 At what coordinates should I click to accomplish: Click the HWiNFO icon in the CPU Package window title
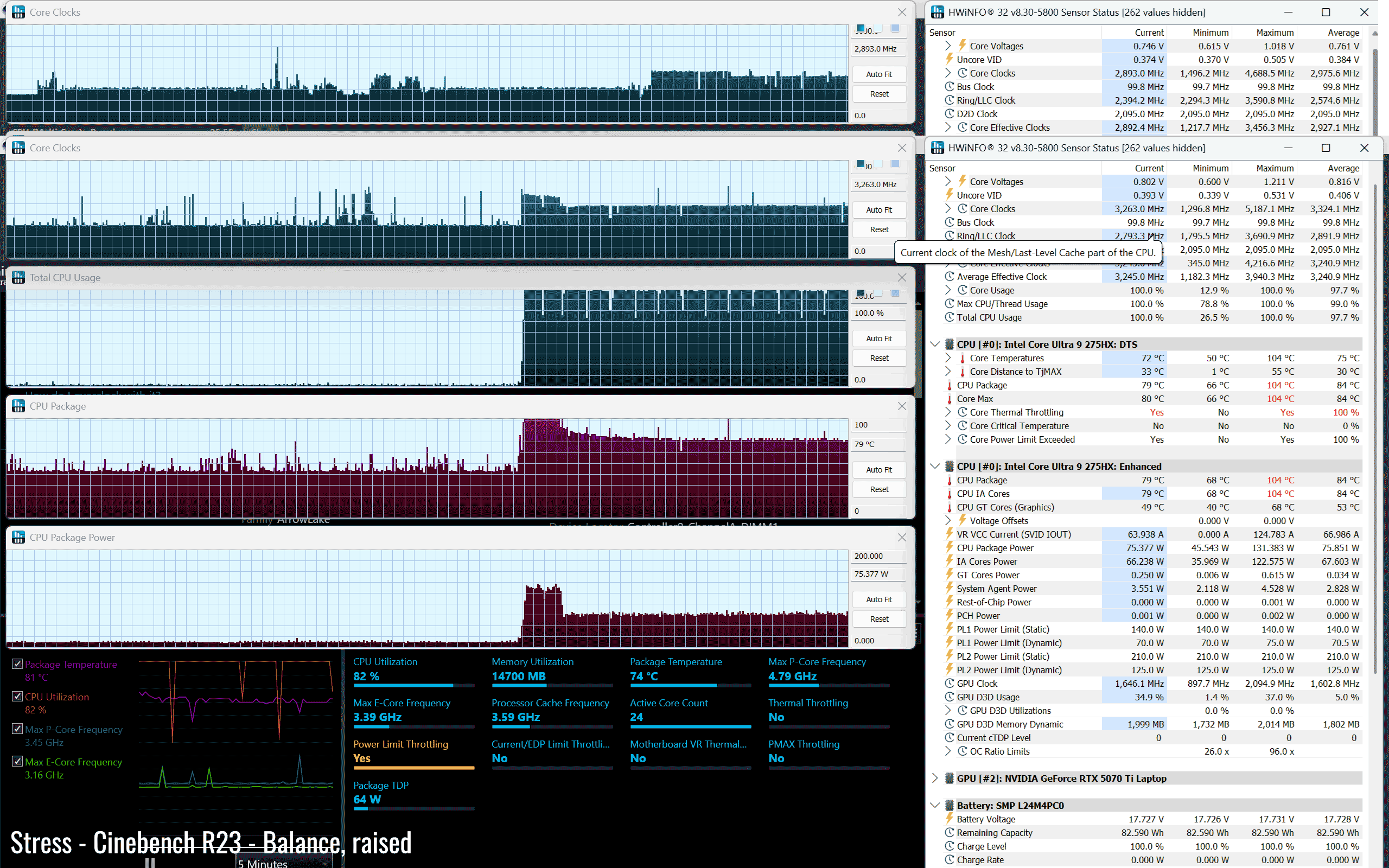[x=18, y=406]
